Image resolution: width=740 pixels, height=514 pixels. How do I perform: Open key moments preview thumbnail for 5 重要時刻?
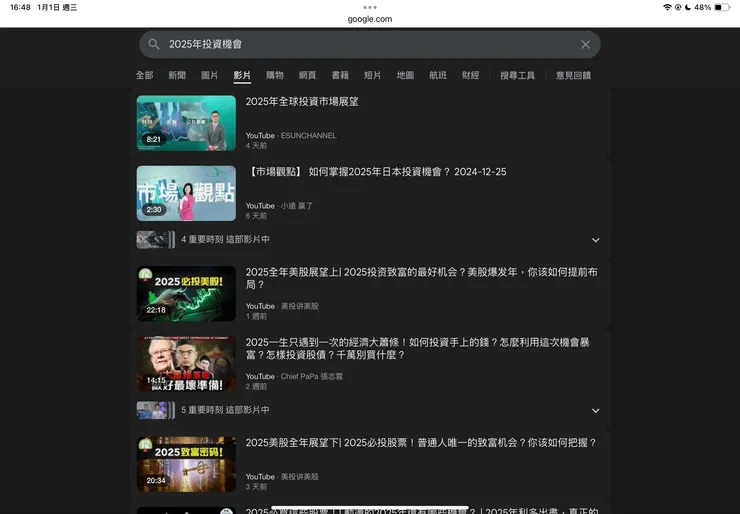(155, 410)
